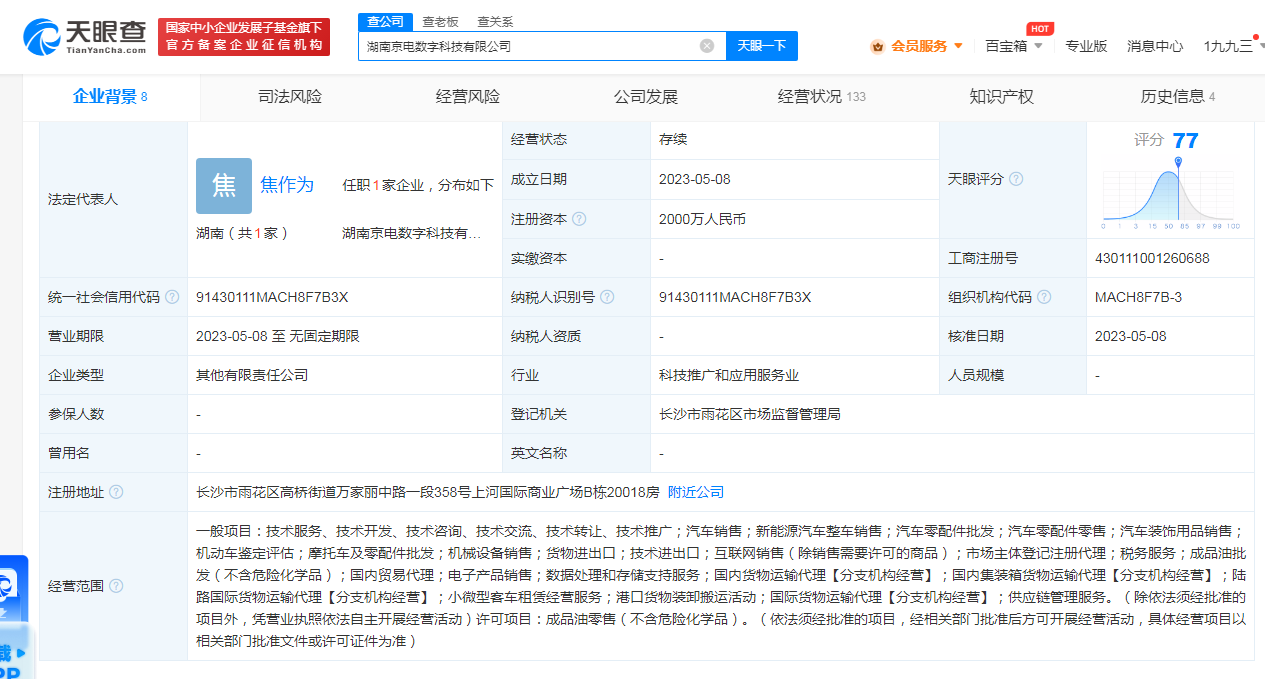Viewport: 1265px width, 679px height.
Task: Click the TianYanCha logo
Action: (x=86, y=36)
